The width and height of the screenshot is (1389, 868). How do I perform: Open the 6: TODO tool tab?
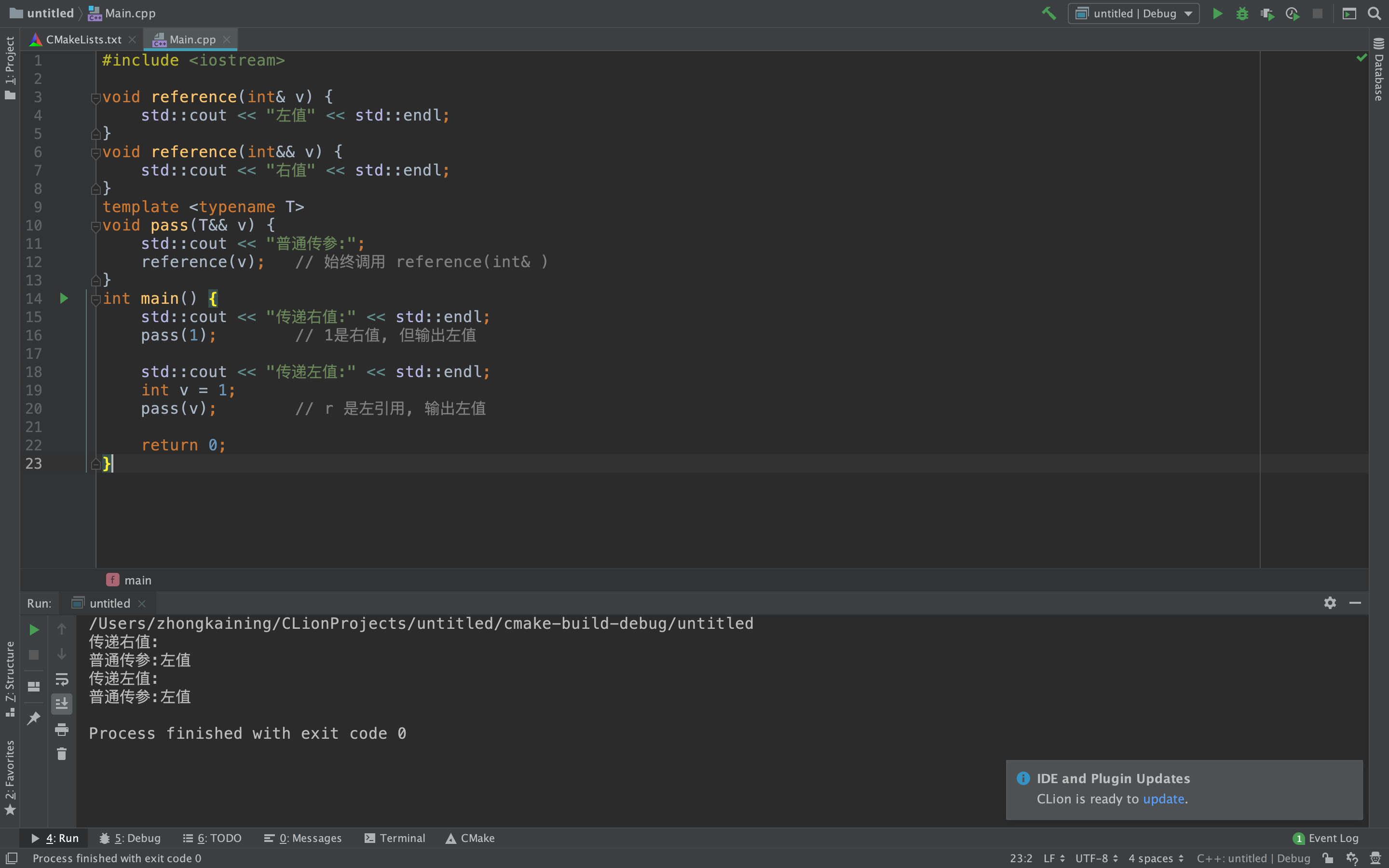[x=212, y=838]
